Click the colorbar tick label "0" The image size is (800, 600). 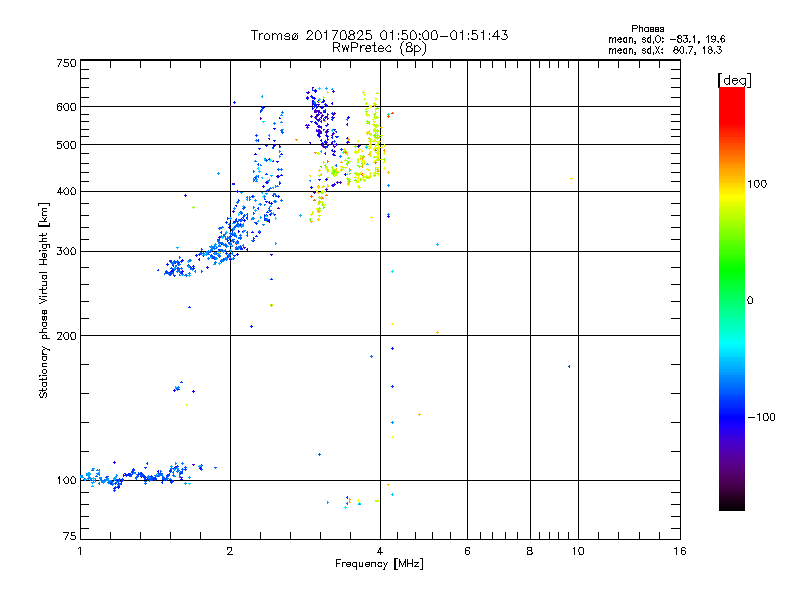[750, 301]
